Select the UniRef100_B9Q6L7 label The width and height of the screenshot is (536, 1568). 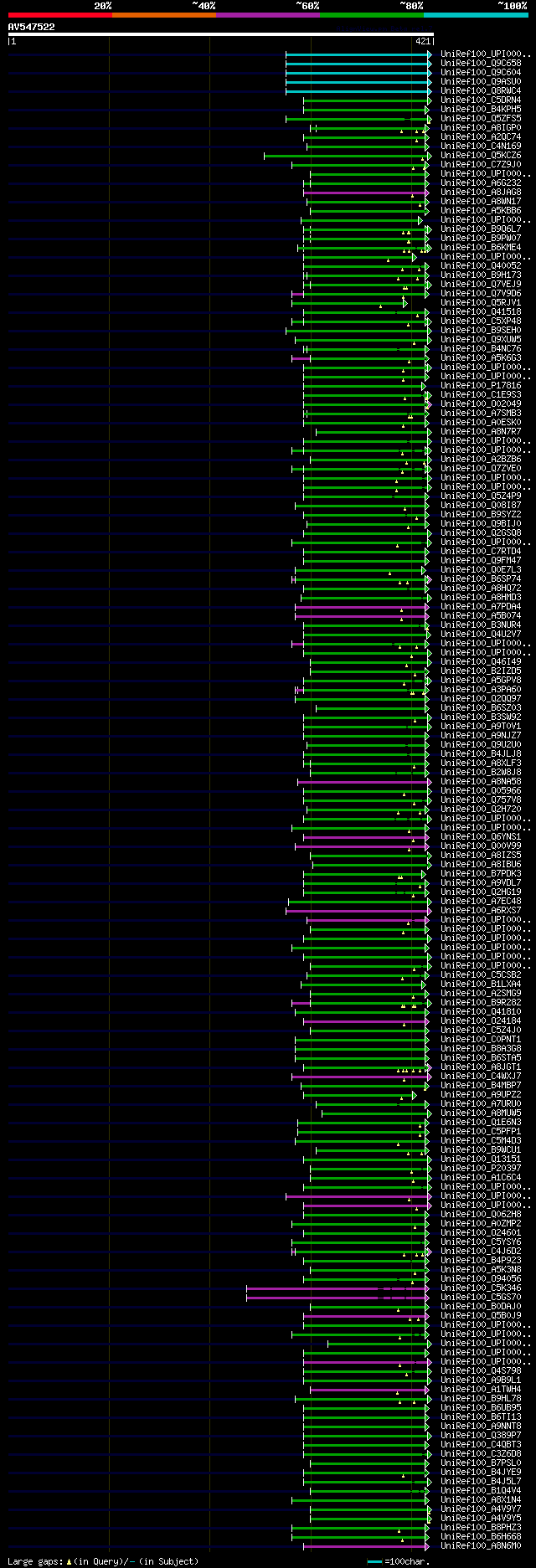[x=481, y=229]
